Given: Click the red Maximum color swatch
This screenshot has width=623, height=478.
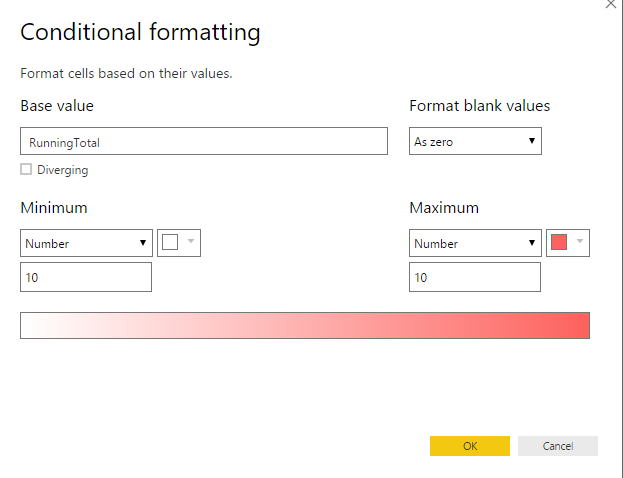Looking at the screenshot, I should 559,242.
